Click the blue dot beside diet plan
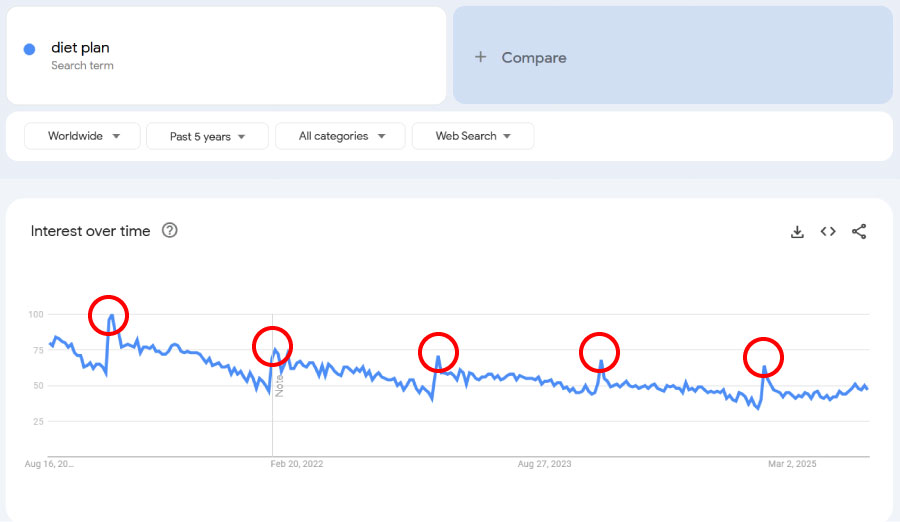Viewport: 900px width, 522px height. coord(30,49)
